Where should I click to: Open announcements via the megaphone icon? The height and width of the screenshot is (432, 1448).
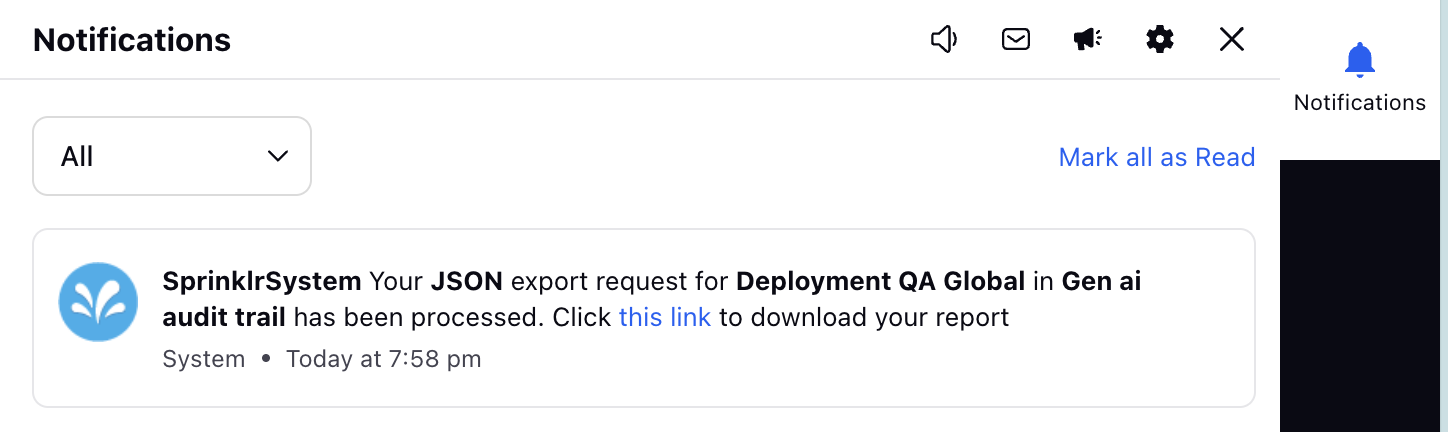pyautogui.click(x=1088, y=39)
